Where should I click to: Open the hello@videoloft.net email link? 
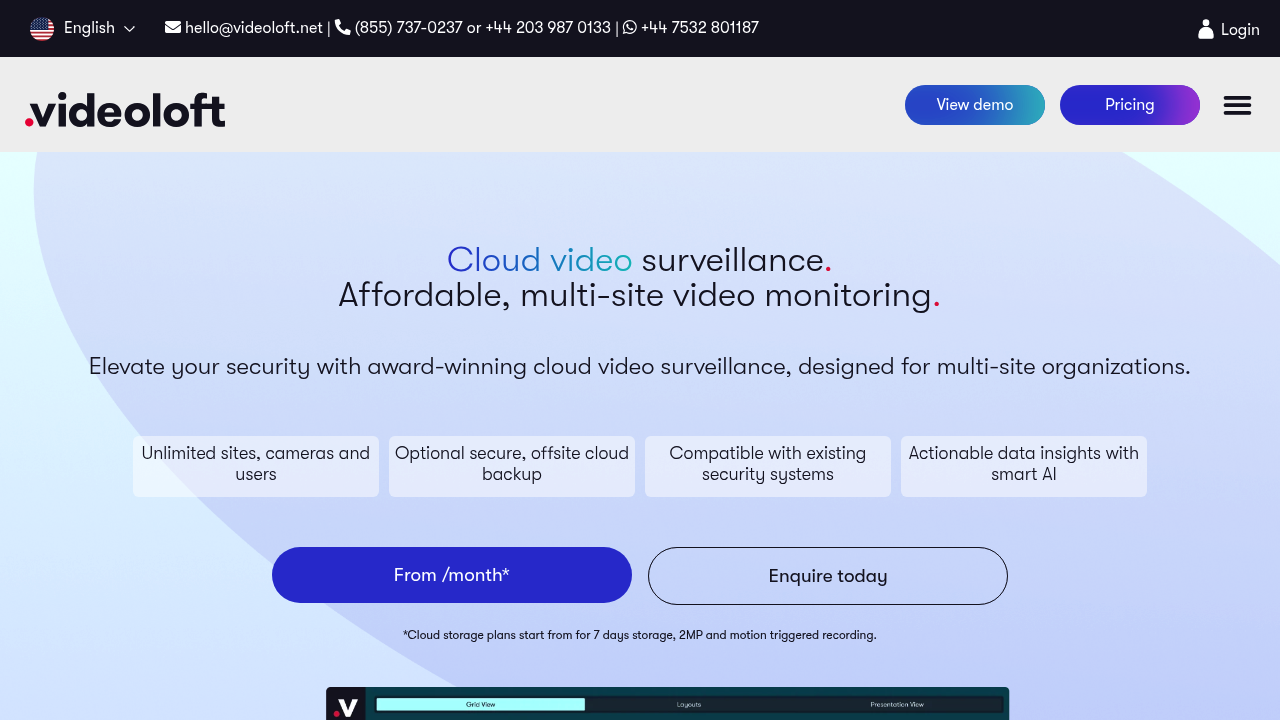254,28
